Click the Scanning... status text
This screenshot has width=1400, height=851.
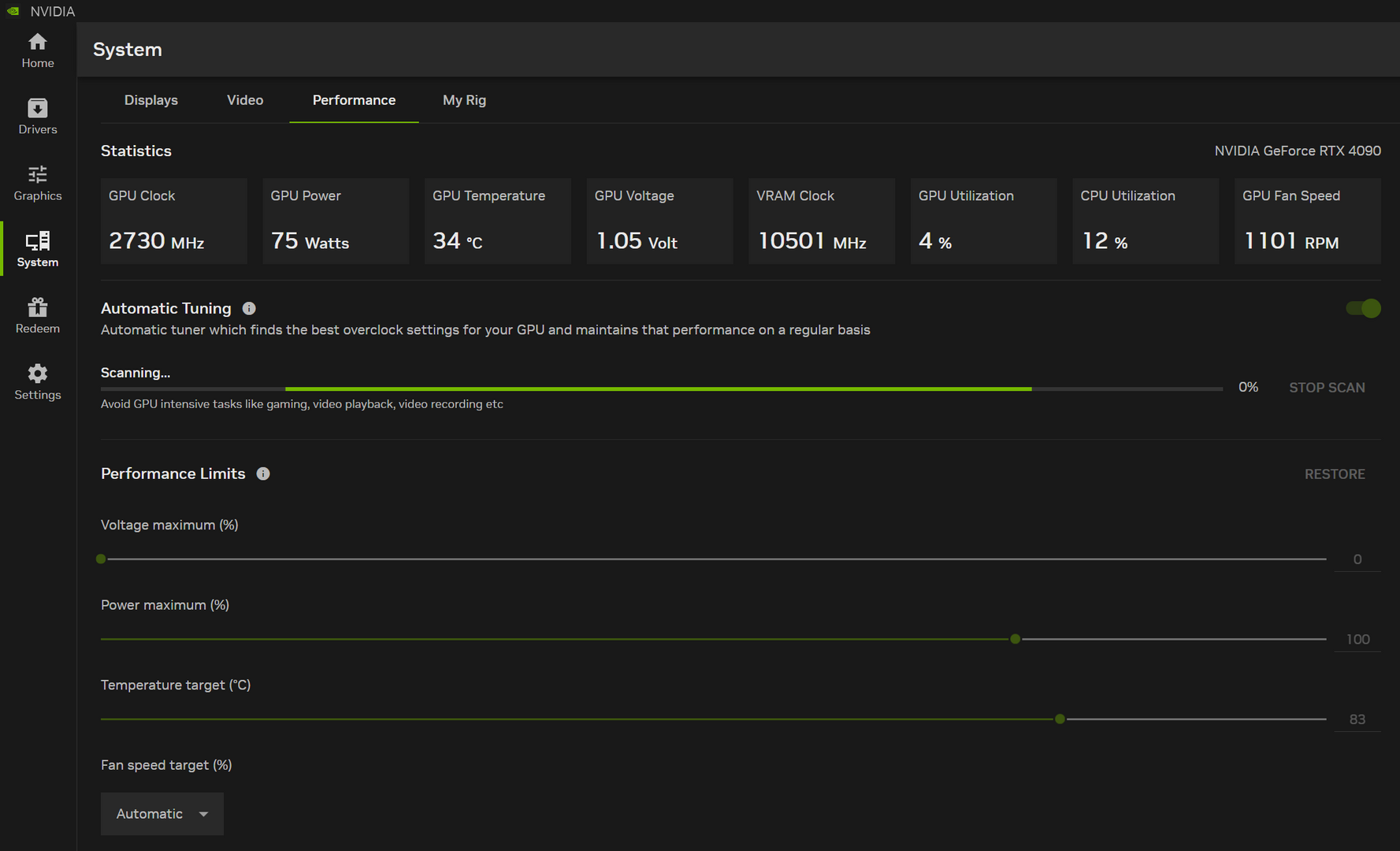(x=136, y=373)
